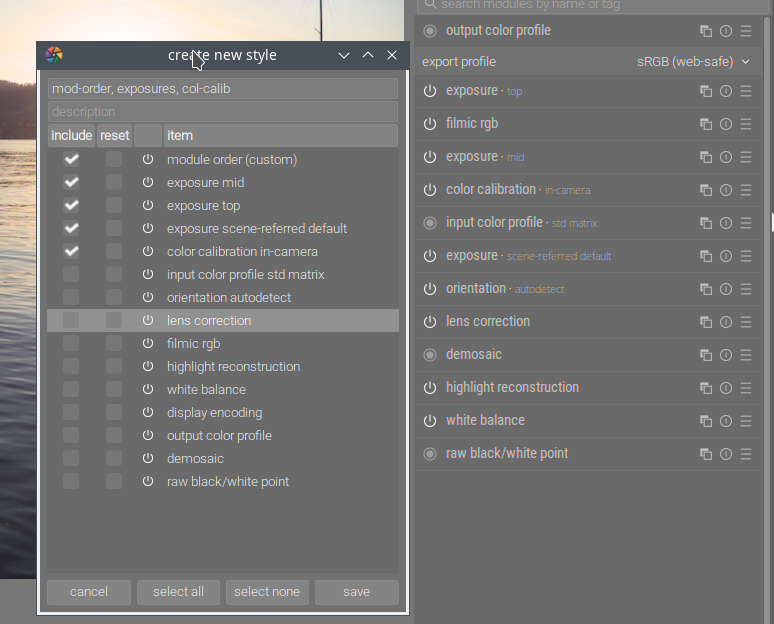Expand white balance module header

pos(485,421)
